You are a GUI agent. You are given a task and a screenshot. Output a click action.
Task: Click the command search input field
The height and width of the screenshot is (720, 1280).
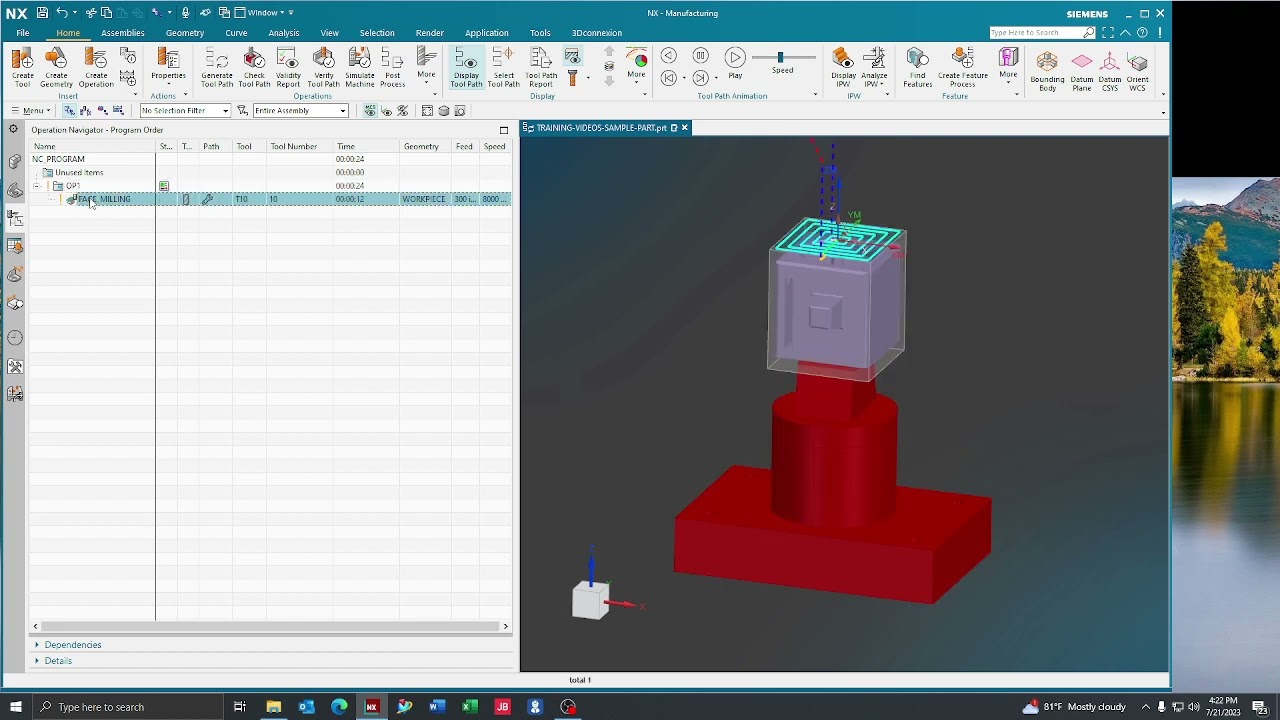pyautogui.click(x=1036, y=33)
